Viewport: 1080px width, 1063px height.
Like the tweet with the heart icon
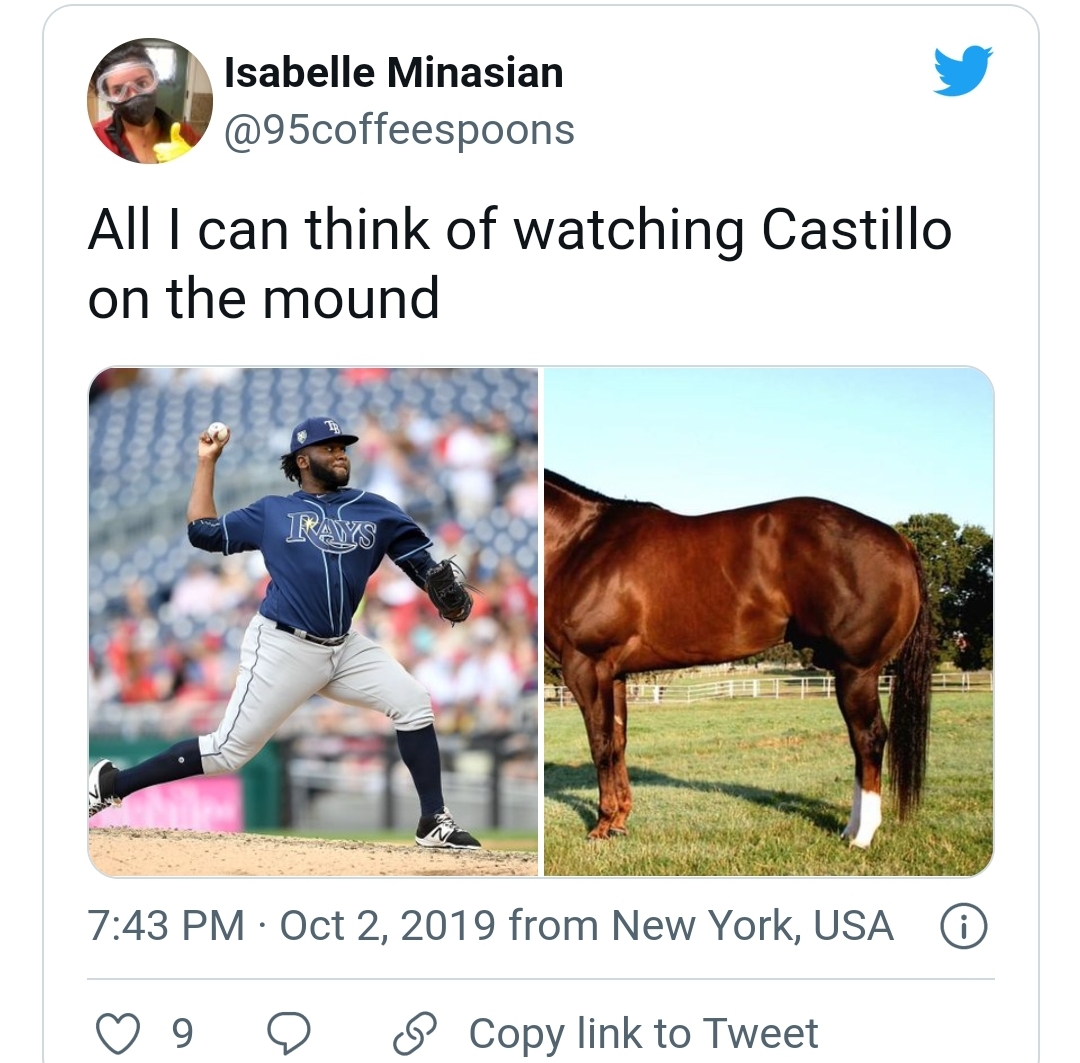click(117, 1033)
